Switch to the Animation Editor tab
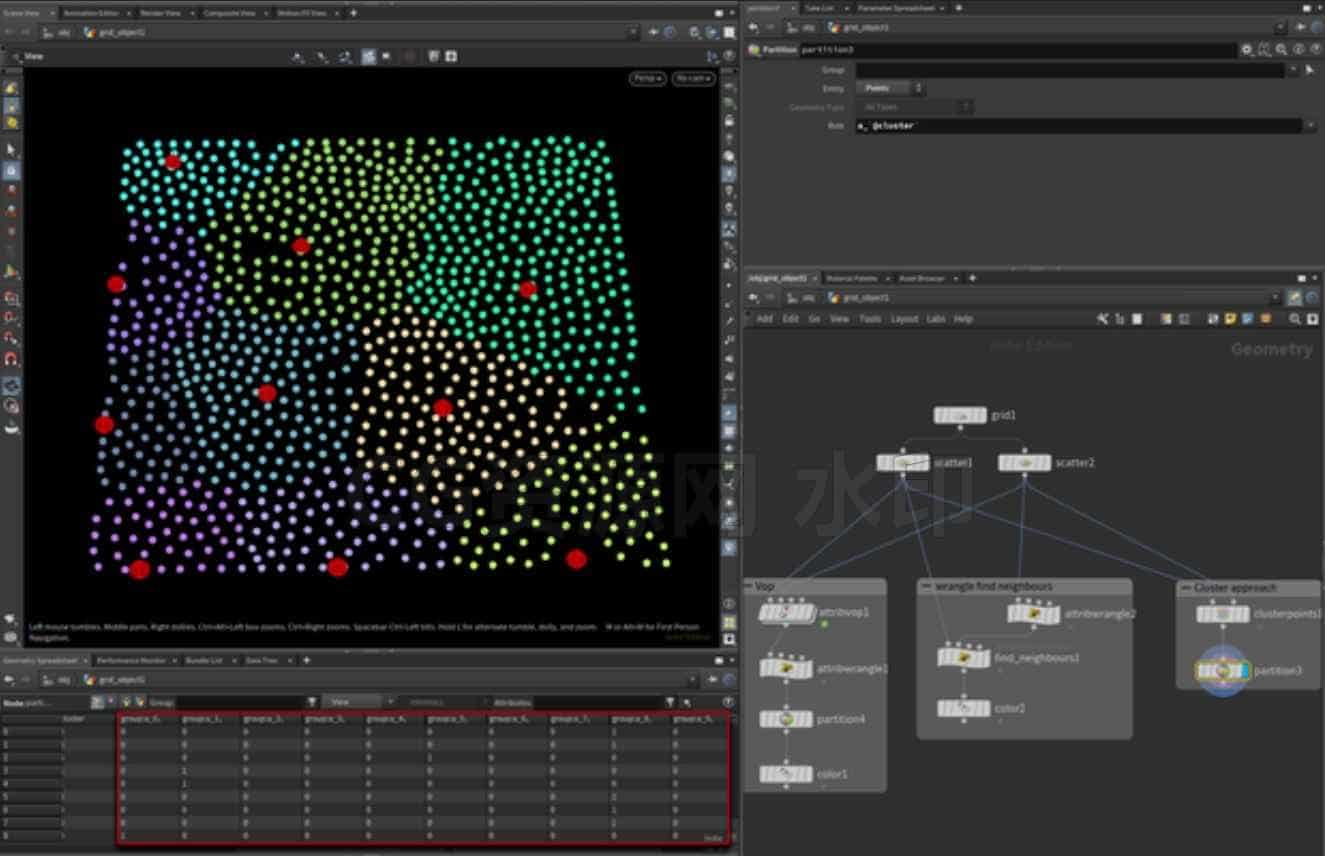1325x856 pixels. [93, 13]
